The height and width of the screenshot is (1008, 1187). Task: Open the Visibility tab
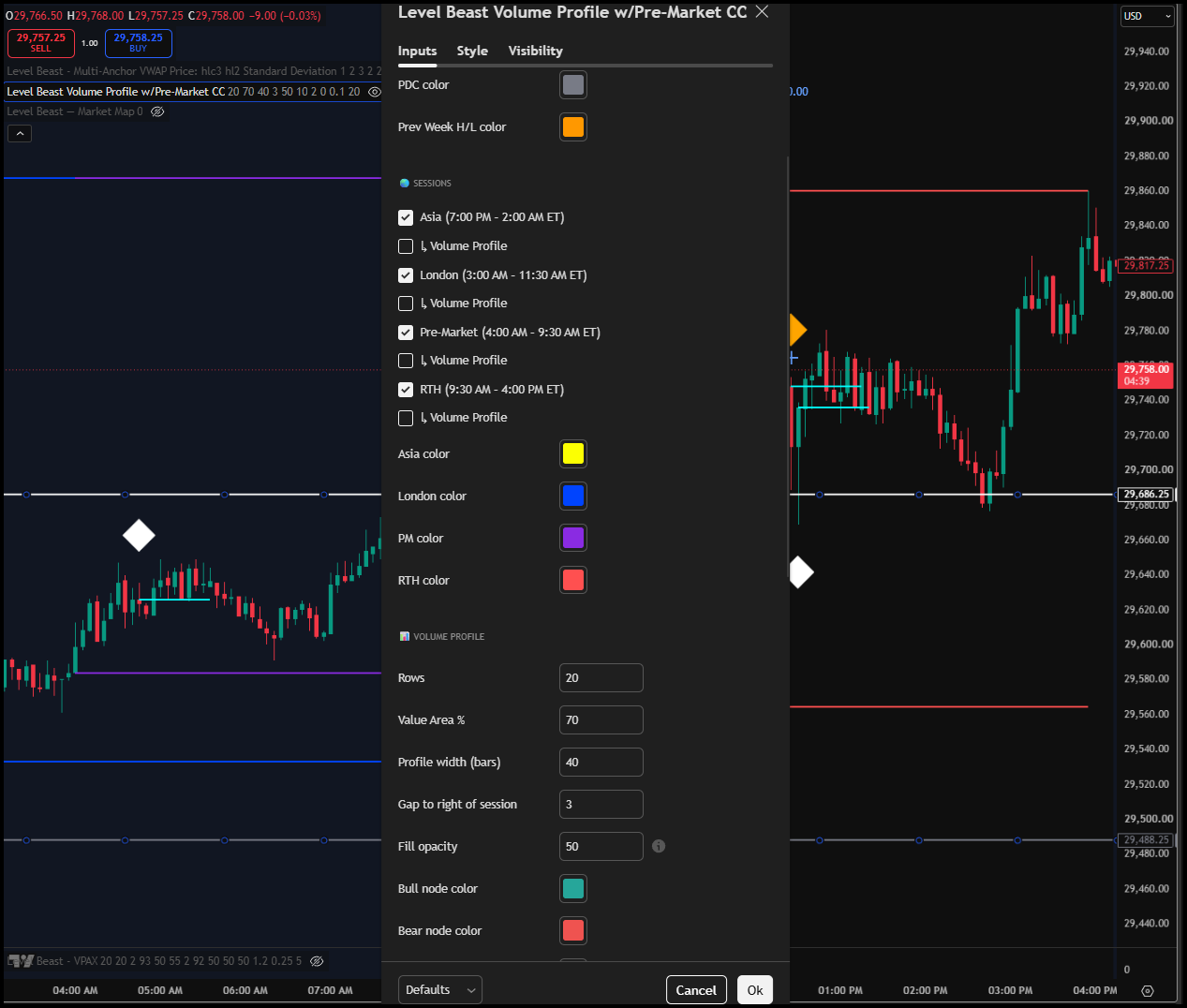click(535, 51)
